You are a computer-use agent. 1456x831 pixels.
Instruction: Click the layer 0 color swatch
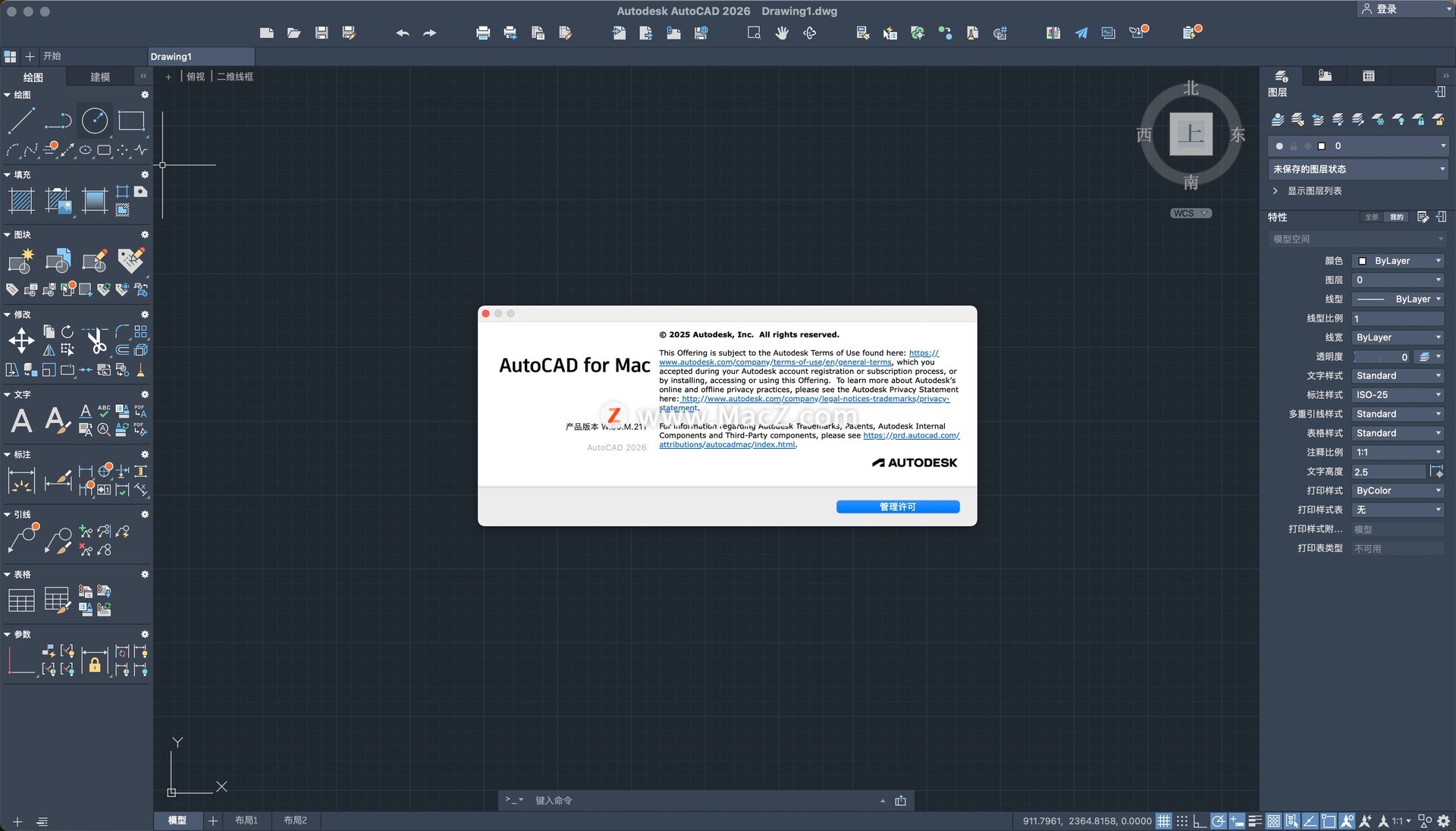(1322, 146)
